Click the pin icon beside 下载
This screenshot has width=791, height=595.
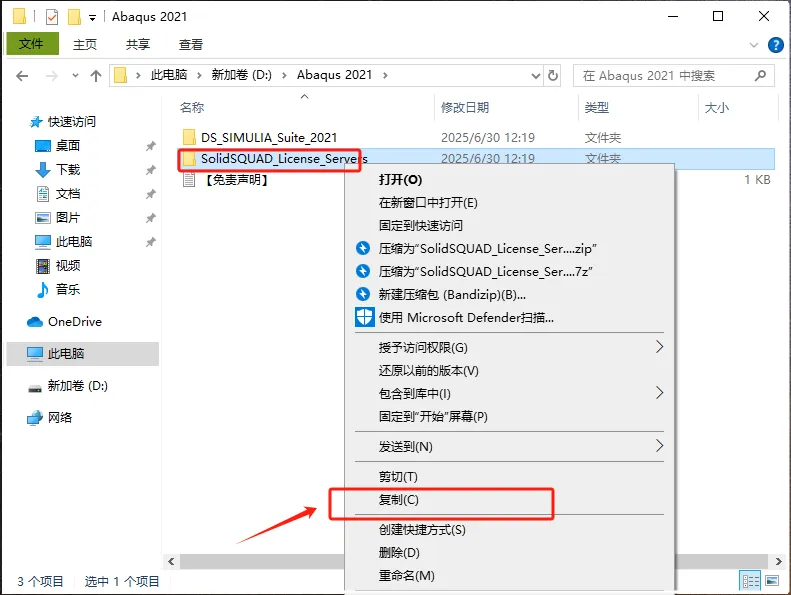tap(150, 170)
